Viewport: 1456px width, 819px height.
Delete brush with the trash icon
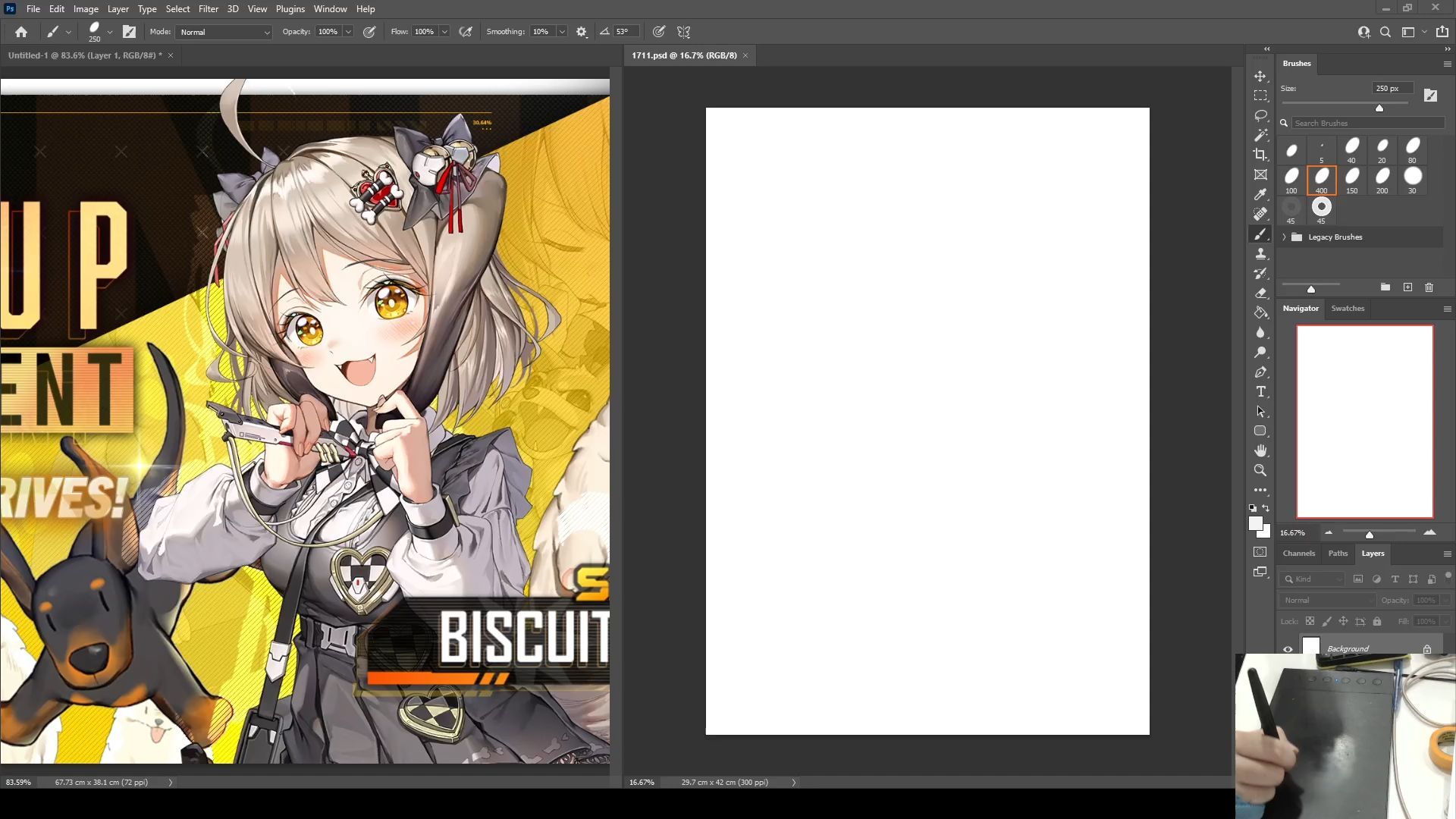(x=1429, y=287)
